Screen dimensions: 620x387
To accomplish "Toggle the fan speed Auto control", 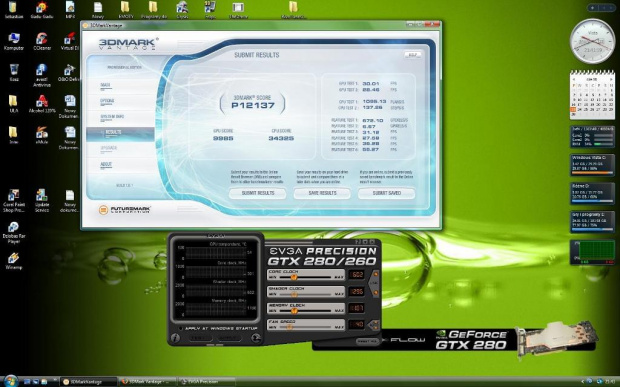I will [x=374, y=325].
